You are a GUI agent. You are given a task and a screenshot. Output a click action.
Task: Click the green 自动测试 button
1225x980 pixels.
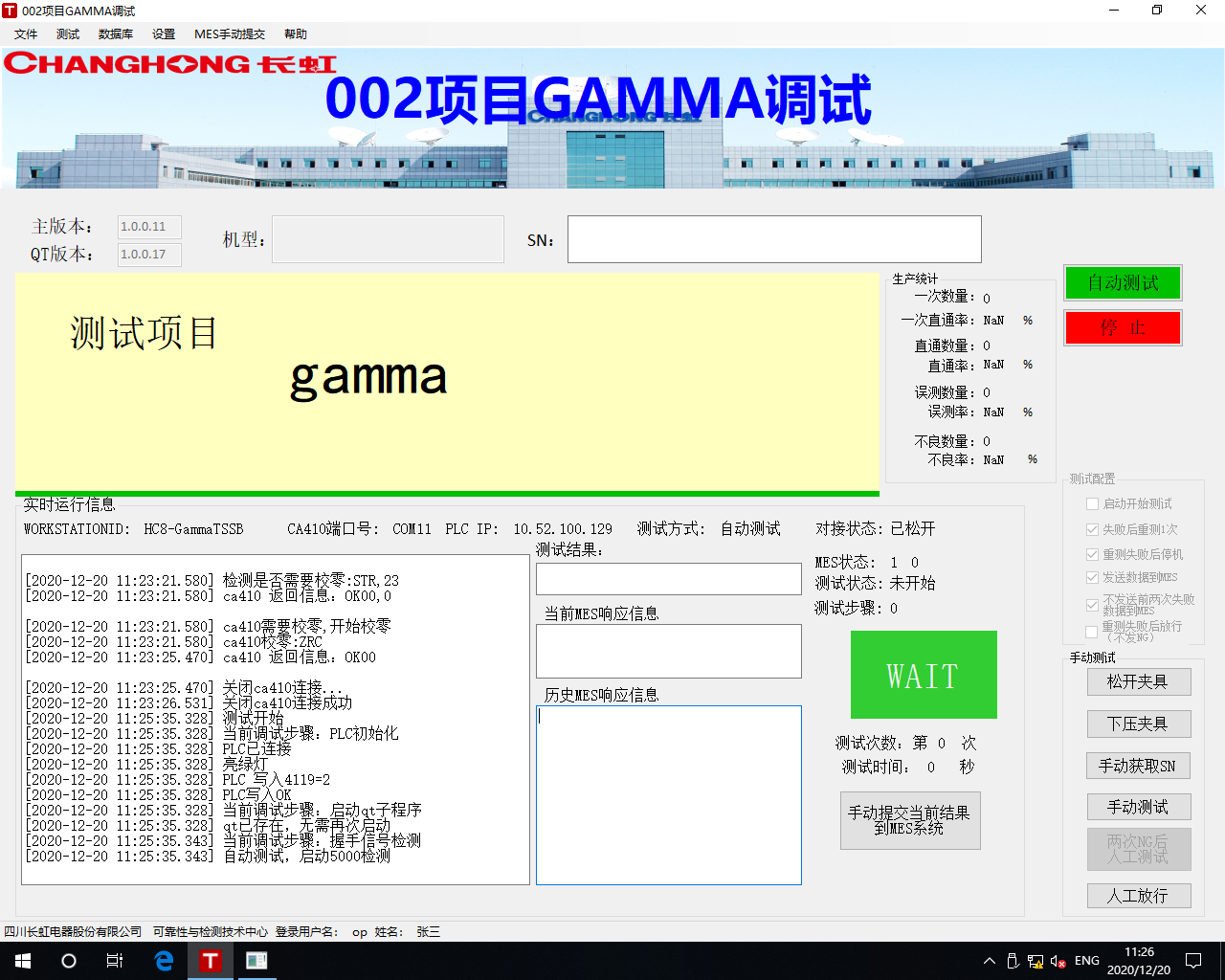coord(1124,282)
